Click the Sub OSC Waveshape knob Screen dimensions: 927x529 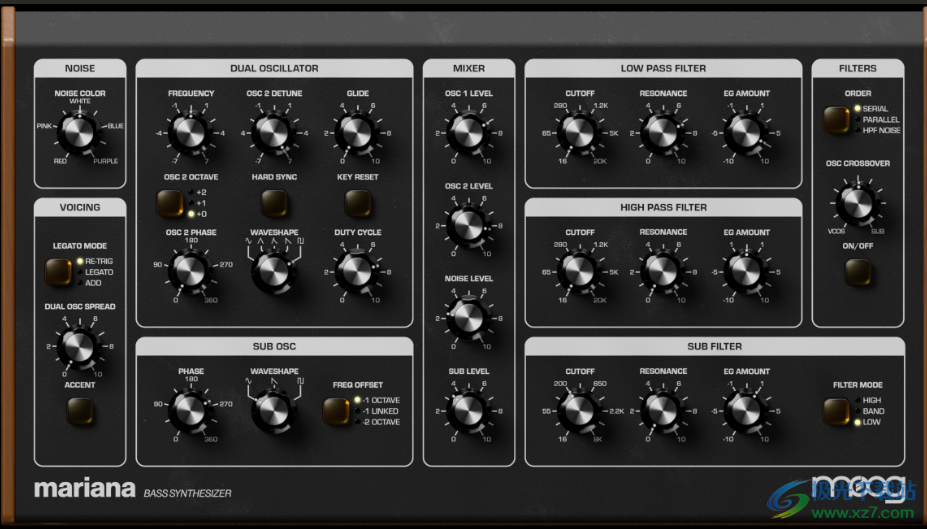click(x=274, y=411)
